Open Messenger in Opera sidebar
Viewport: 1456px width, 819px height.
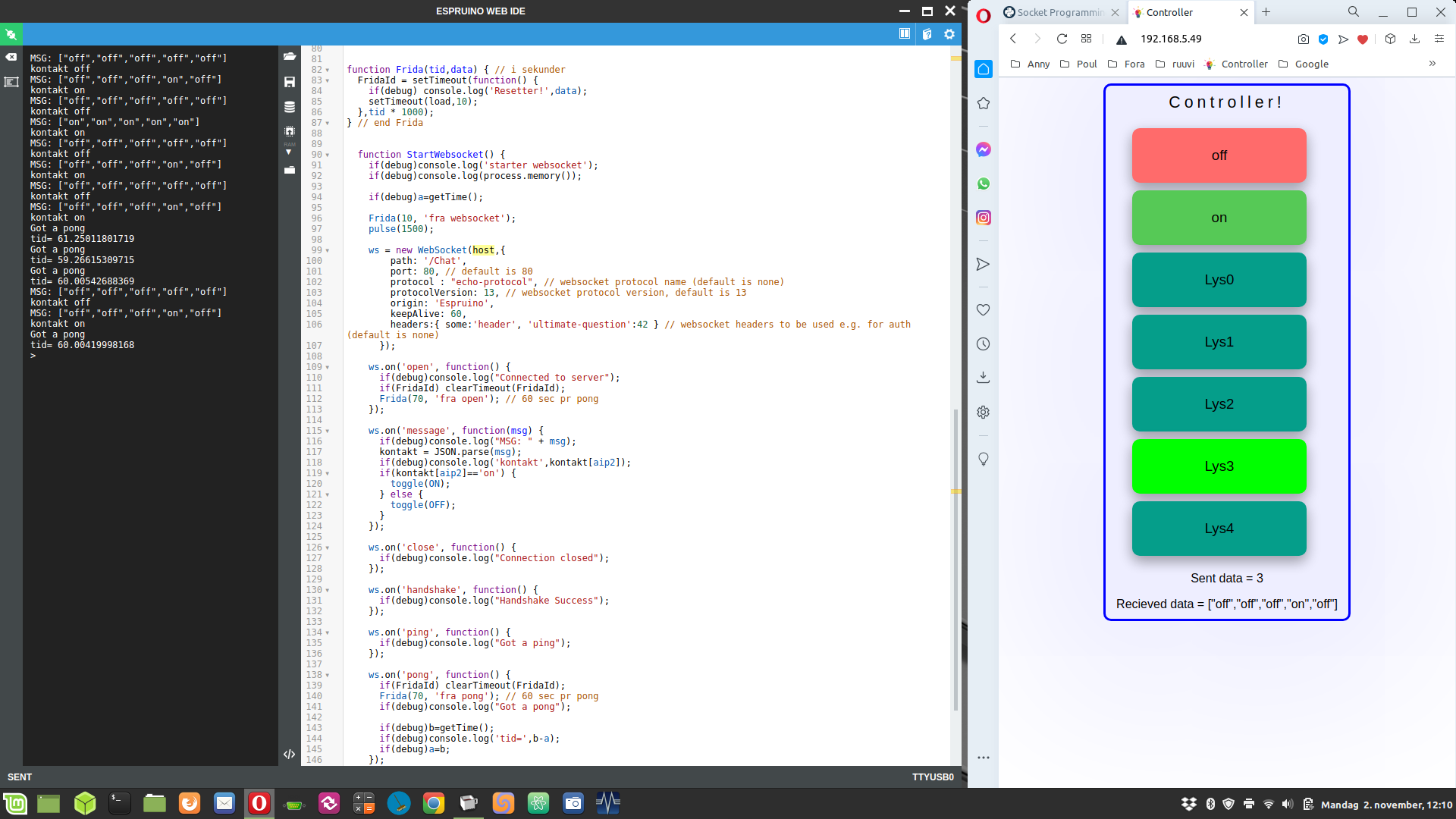(983, 149)
